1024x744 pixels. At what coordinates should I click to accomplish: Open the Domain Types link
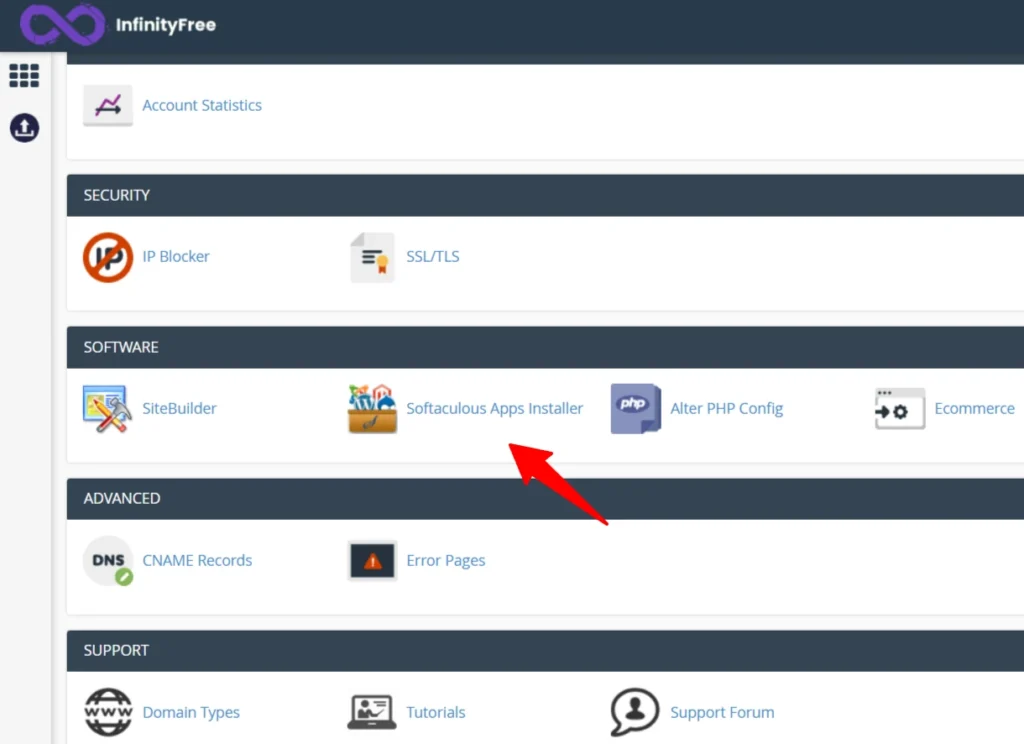point(191,712)
